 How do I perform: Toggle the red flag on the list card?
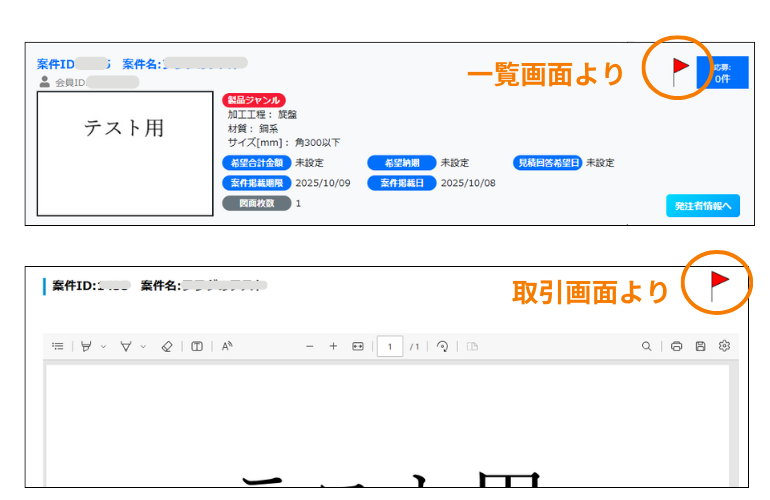click(680, 71)
